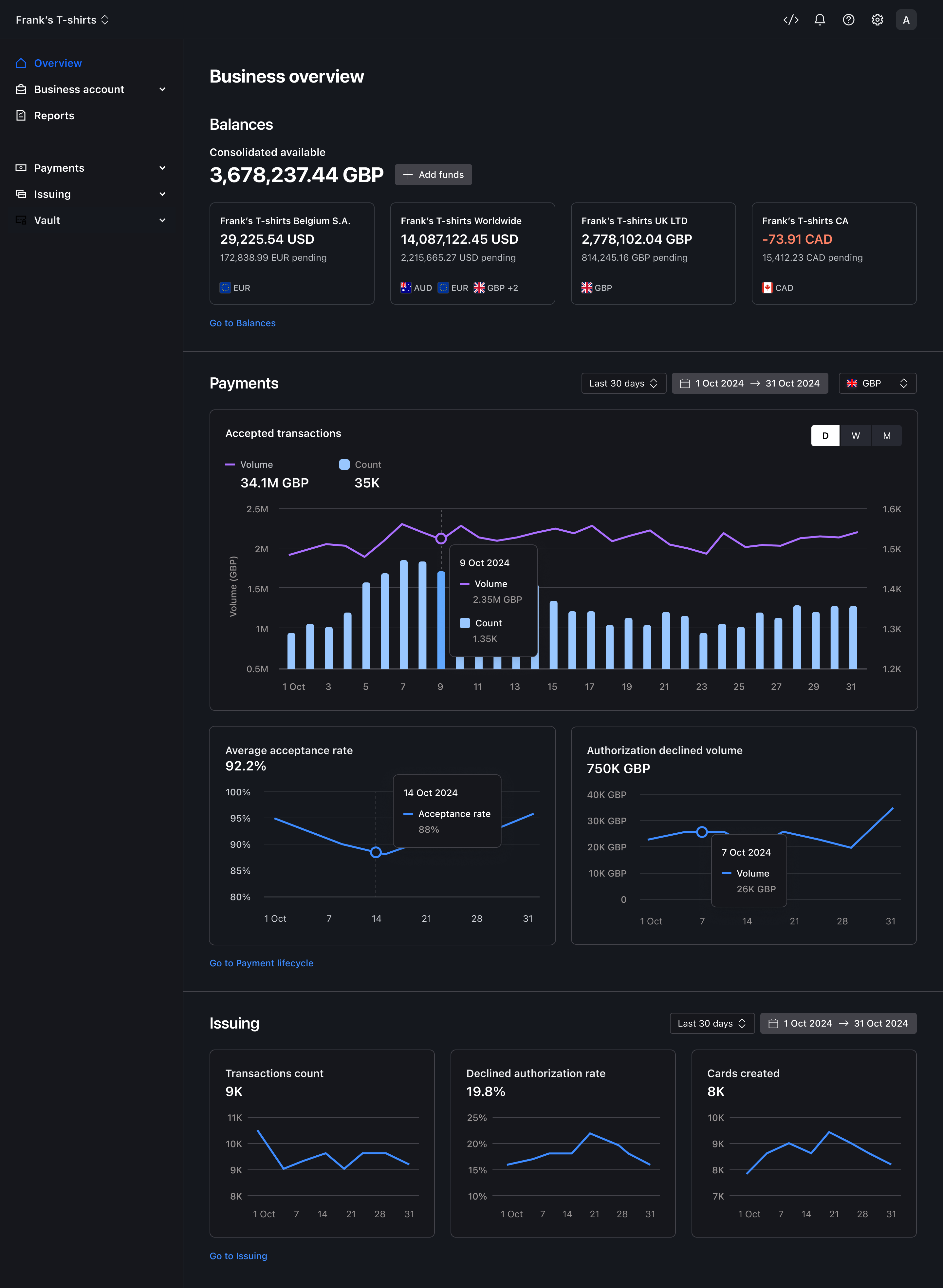Viewport: 943px width, 1288px height.
Task: Click the calendar icon in Payments date range
Action: (x=685, y=384)
